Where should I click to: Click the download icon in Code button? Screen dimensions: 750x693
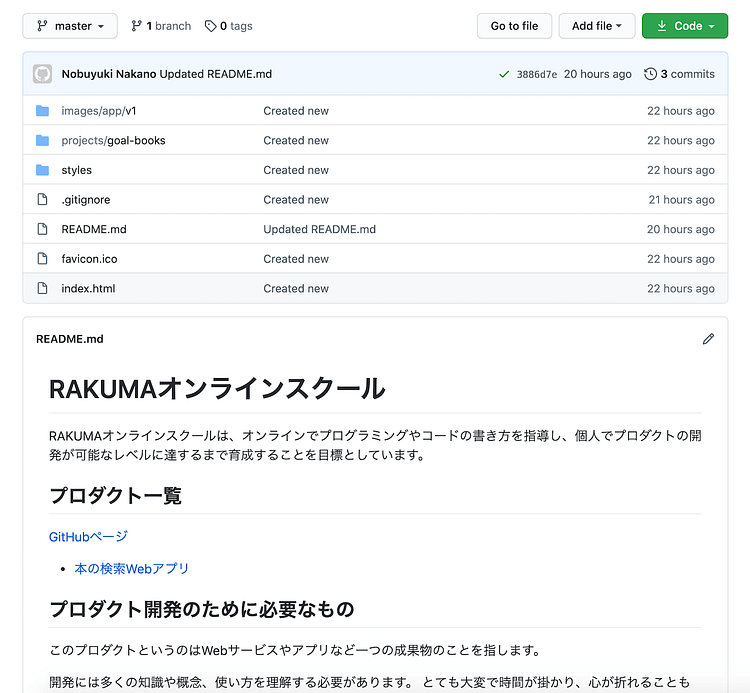662,26
